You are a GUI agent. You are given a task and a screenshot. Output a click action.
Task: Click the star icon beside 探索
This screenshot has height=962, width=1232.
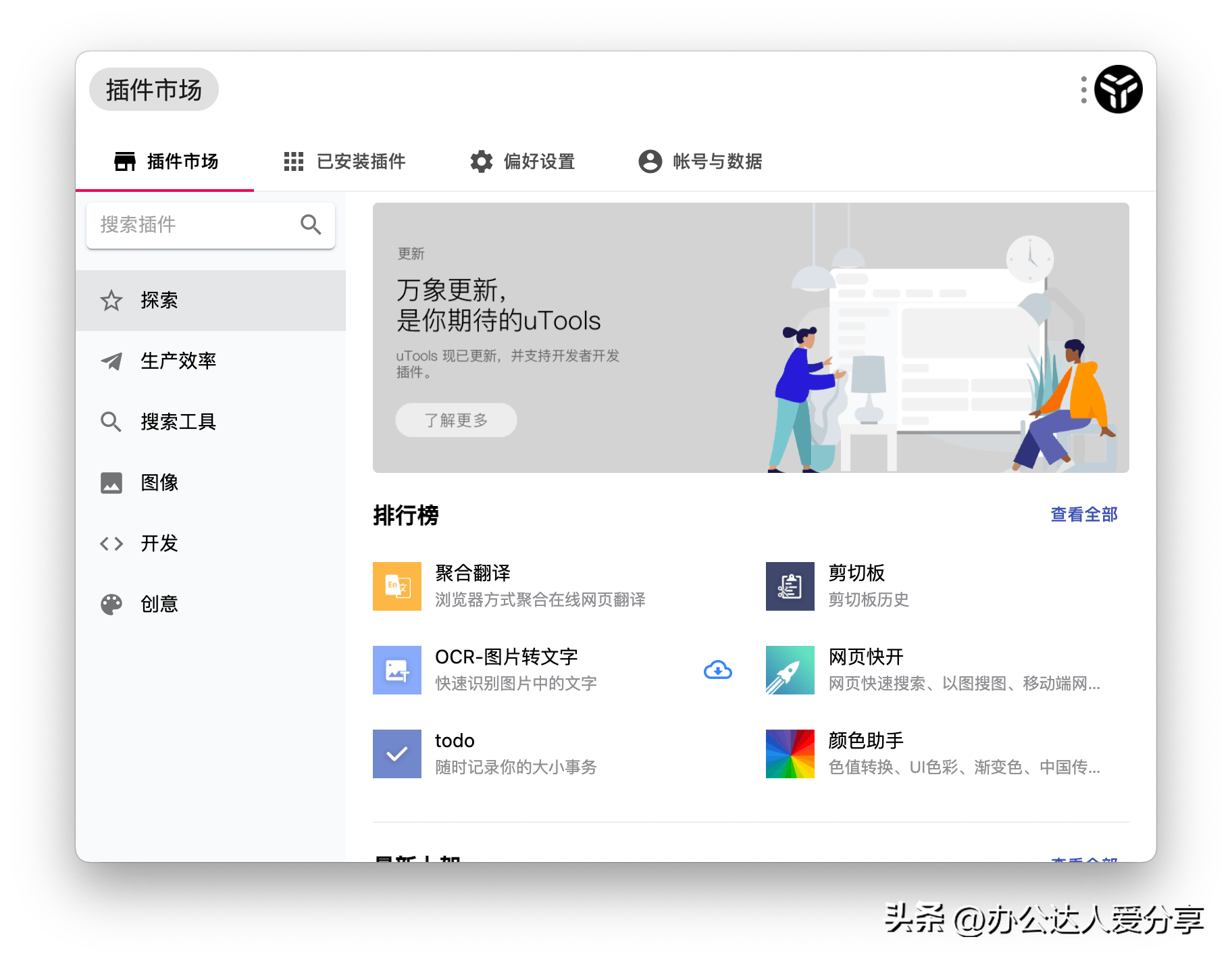(x=111, y=301)
